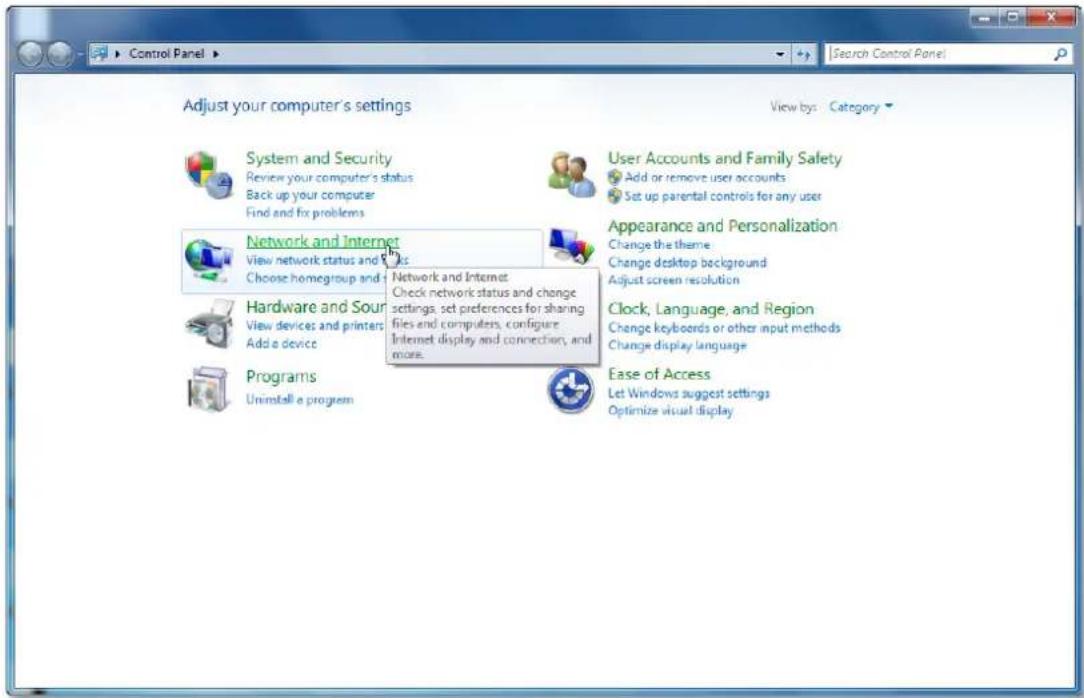Viewport: 1084px width, 698px height.
Task: Click the refresh button beside address bar
Action: point(803,54)
